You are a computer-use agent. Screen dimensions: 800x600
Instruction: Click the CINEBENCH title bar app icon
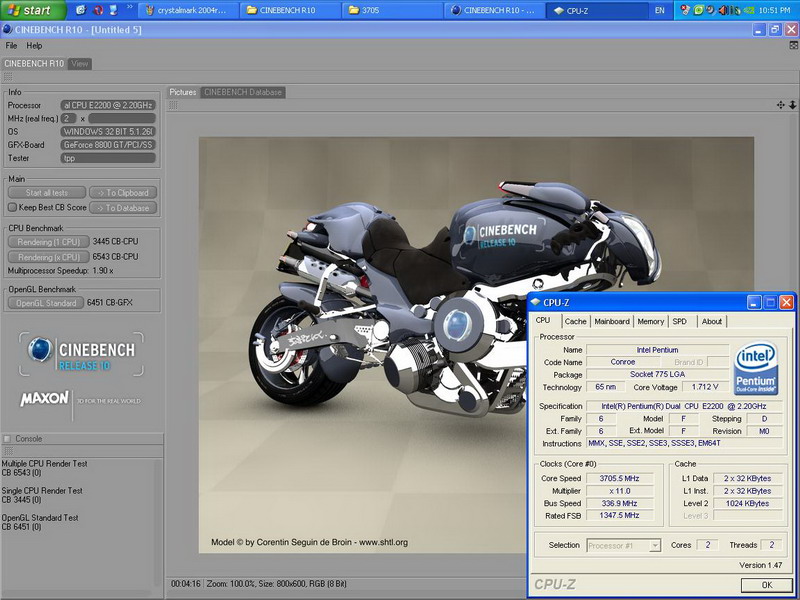[7, 30]
